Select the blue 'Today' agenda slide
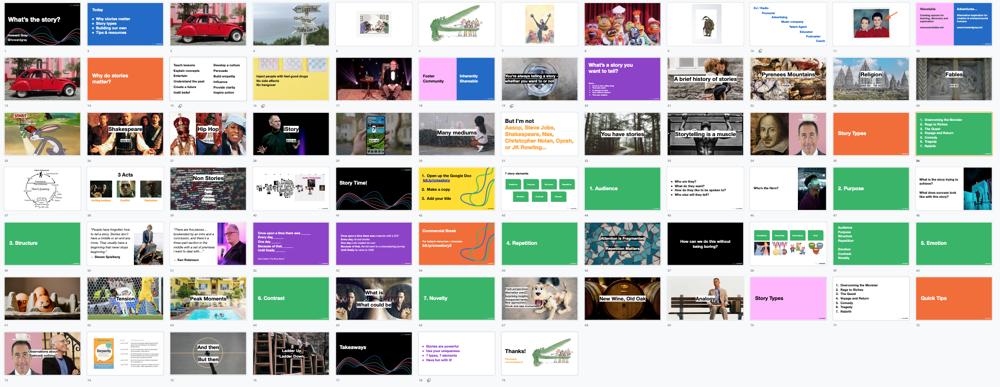 pos(125,24)
